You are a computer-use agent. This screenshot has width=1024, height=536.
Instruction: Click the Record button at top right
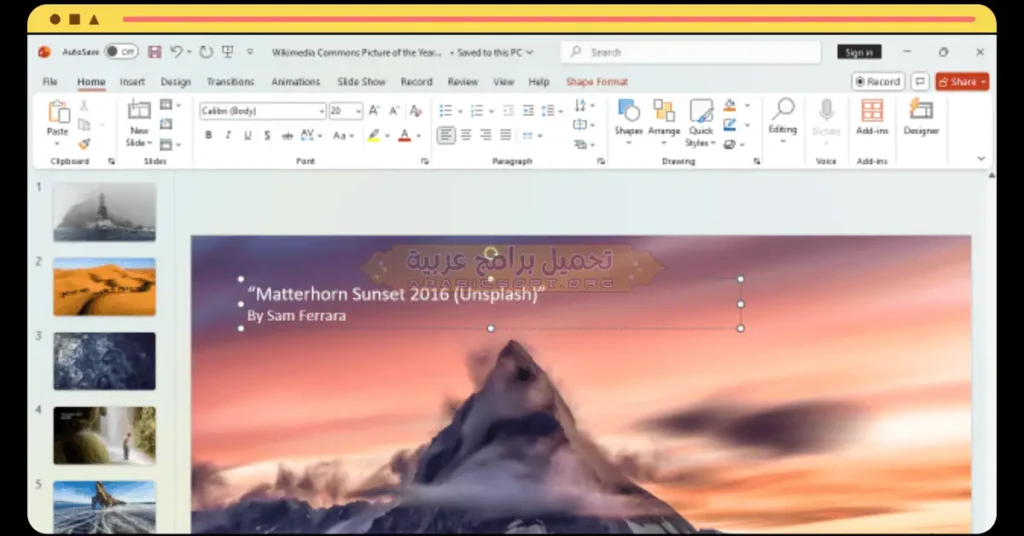(878, 82)
